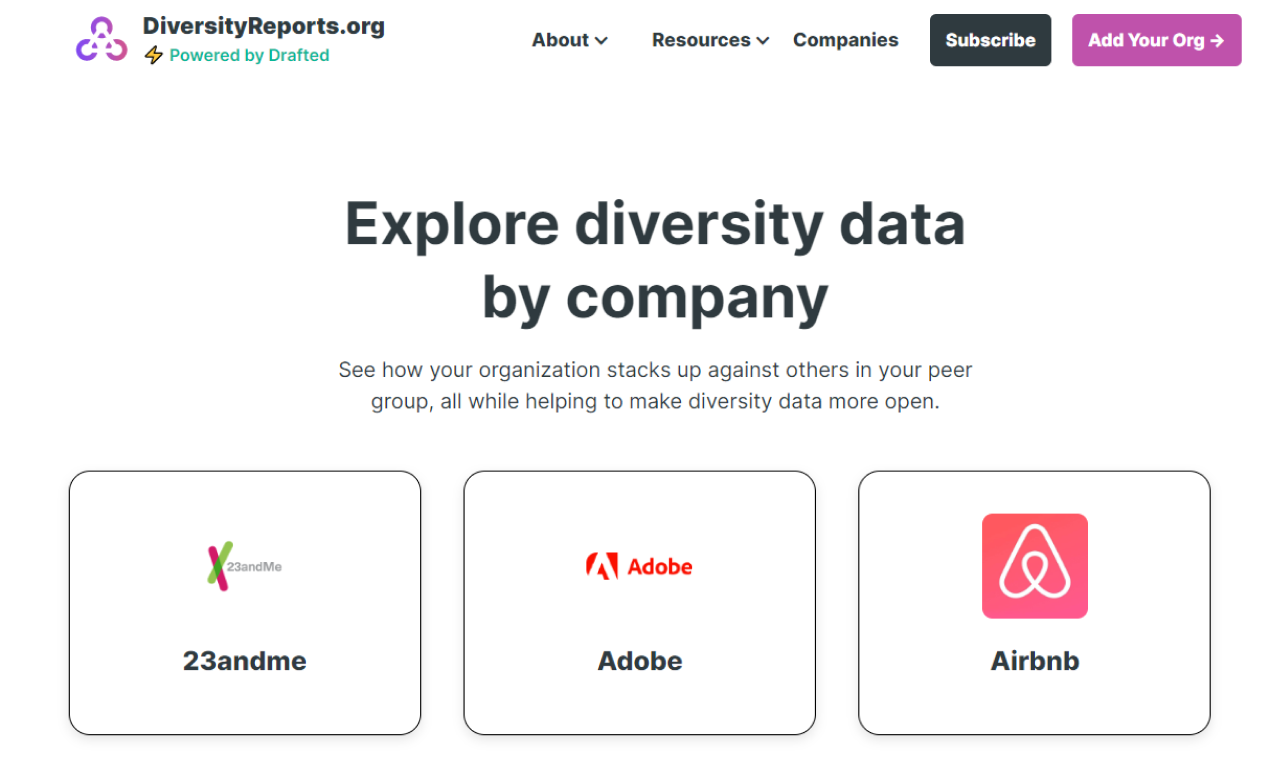Click the pink Airbnb color tile

[x=1034, y=565]
